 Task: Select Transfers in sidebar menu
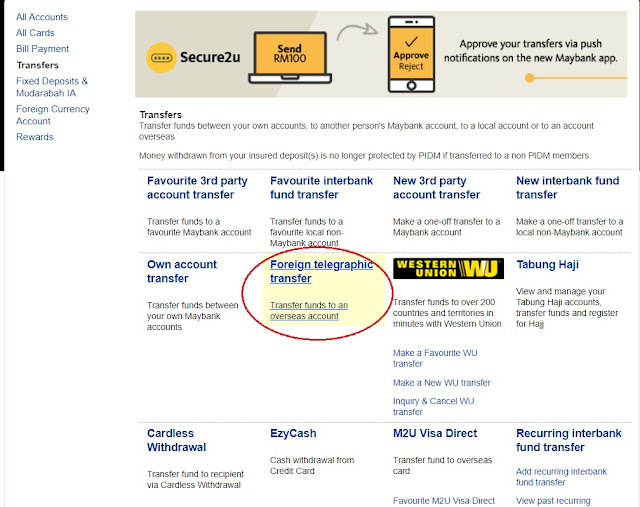[x=38, y=65]
